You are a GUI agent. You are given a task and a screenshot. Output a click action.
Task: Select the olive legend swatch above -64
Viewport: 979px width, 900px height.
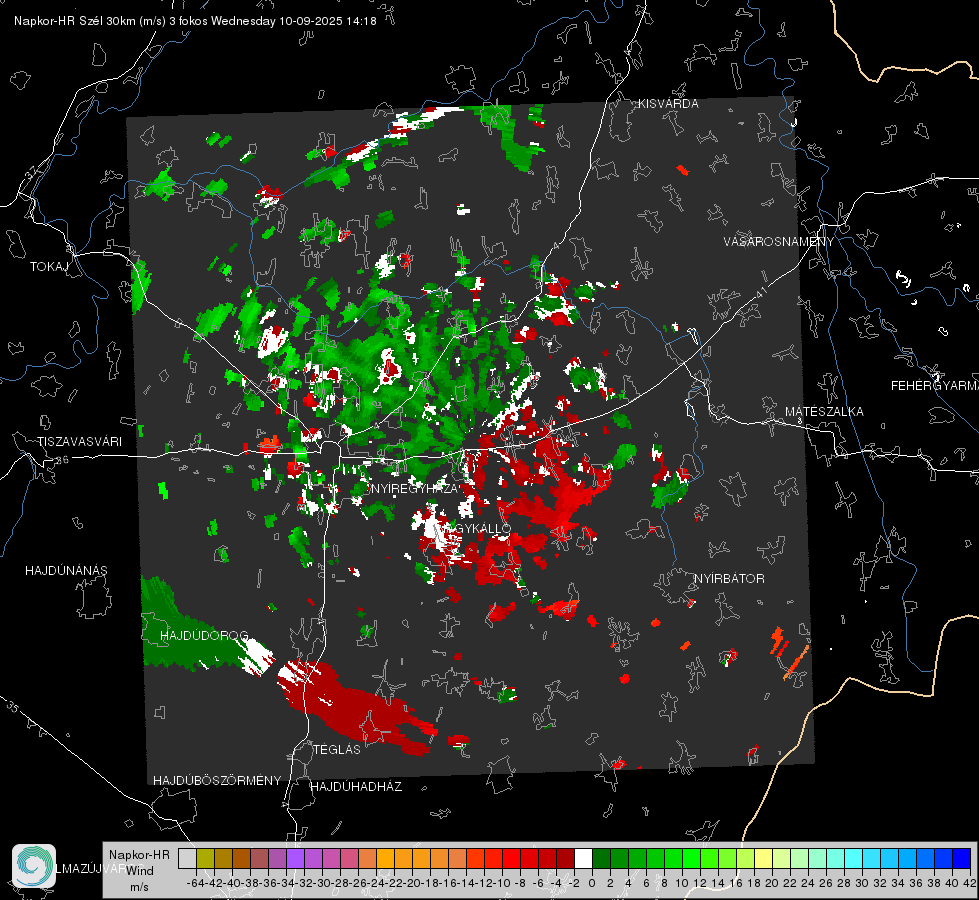pos(205,858)
